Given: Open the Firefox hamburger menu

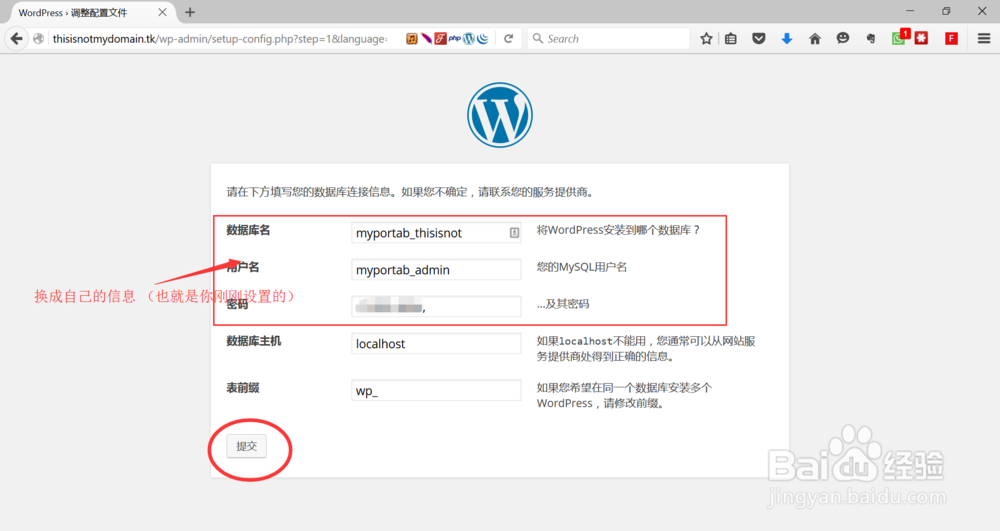Looking at the screenshot, I should 984,39.
